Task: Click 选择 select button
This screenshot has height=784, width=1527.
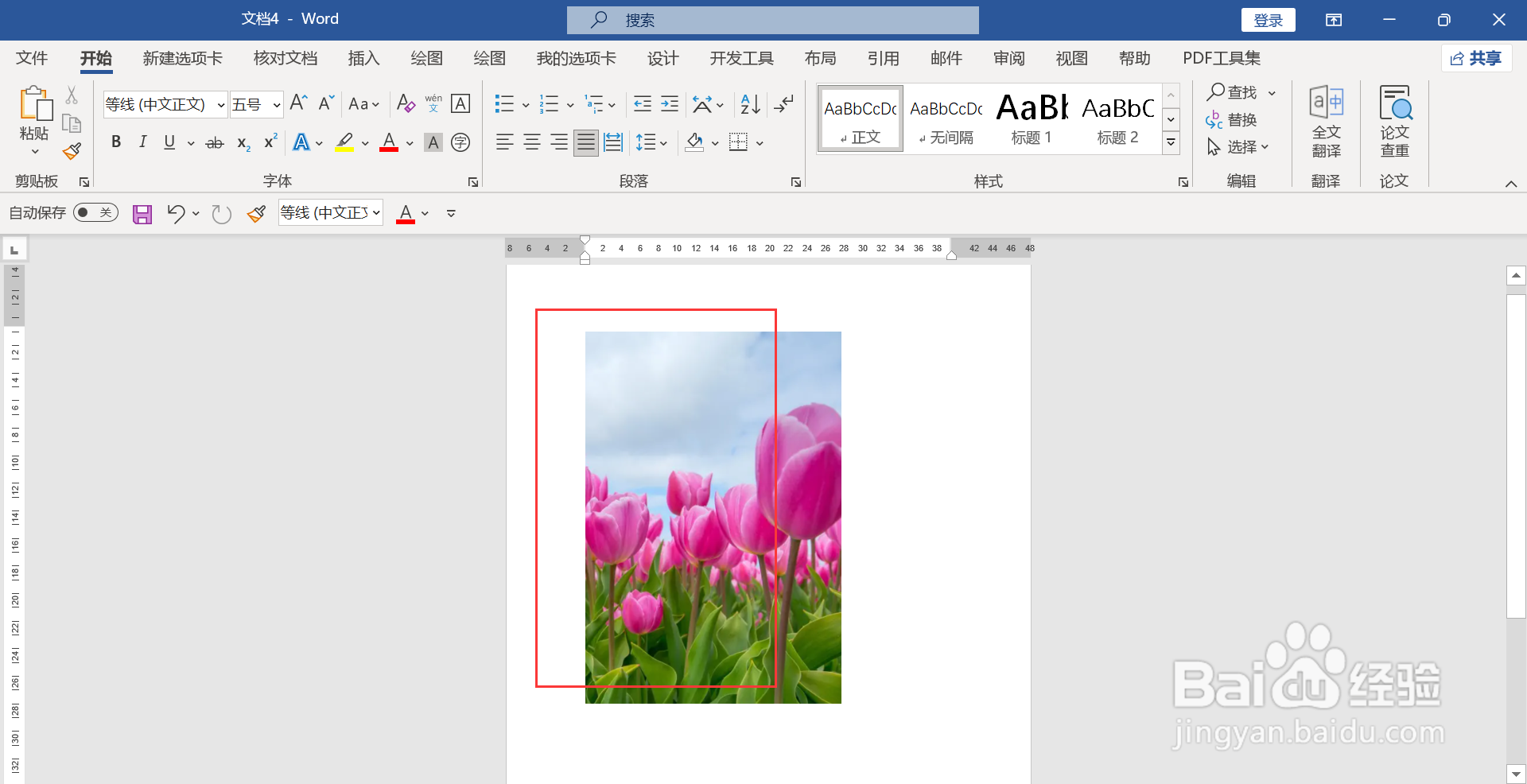Action: point(1238,147)
